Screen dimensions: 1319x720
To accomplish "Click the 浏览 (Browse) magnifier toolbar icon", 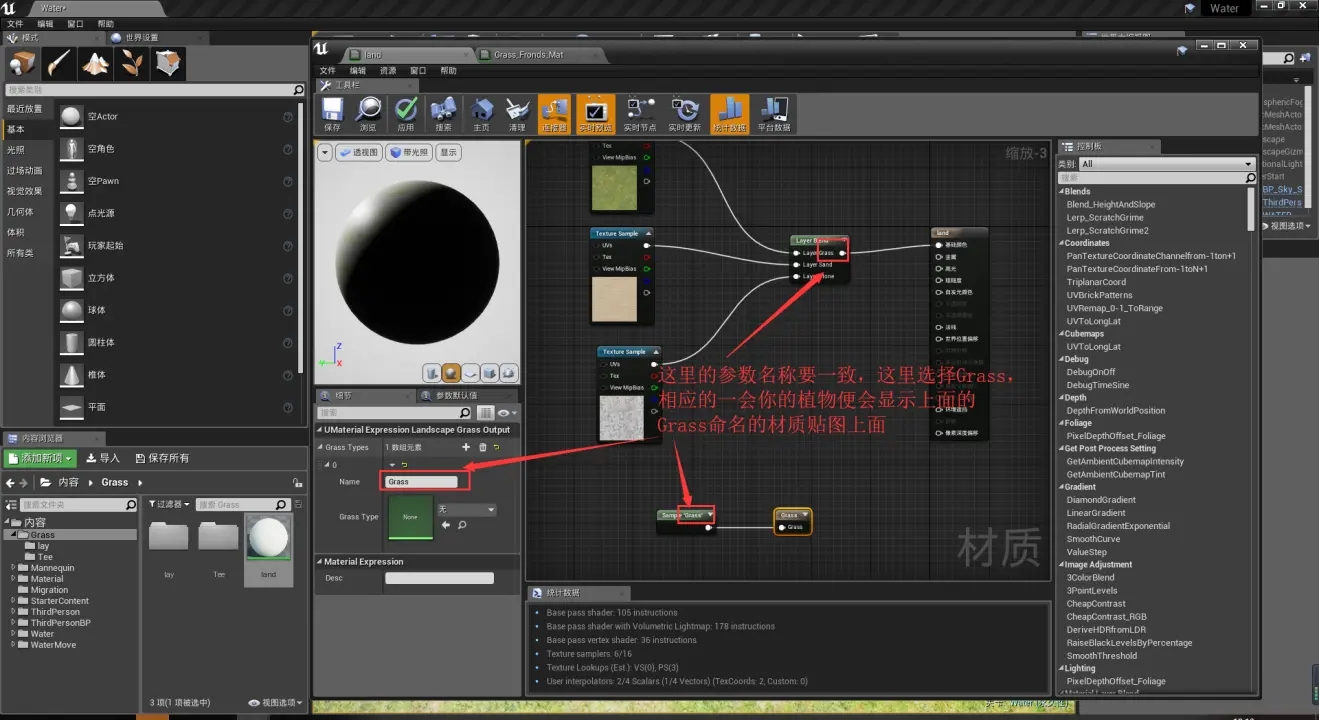I will [368, 114].
